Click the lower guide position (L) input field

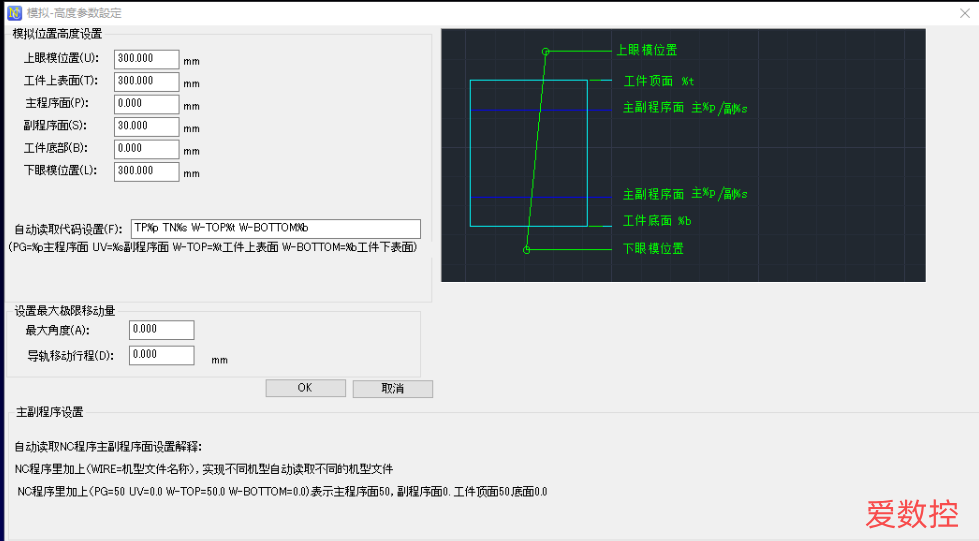click(x=147, y=171)
